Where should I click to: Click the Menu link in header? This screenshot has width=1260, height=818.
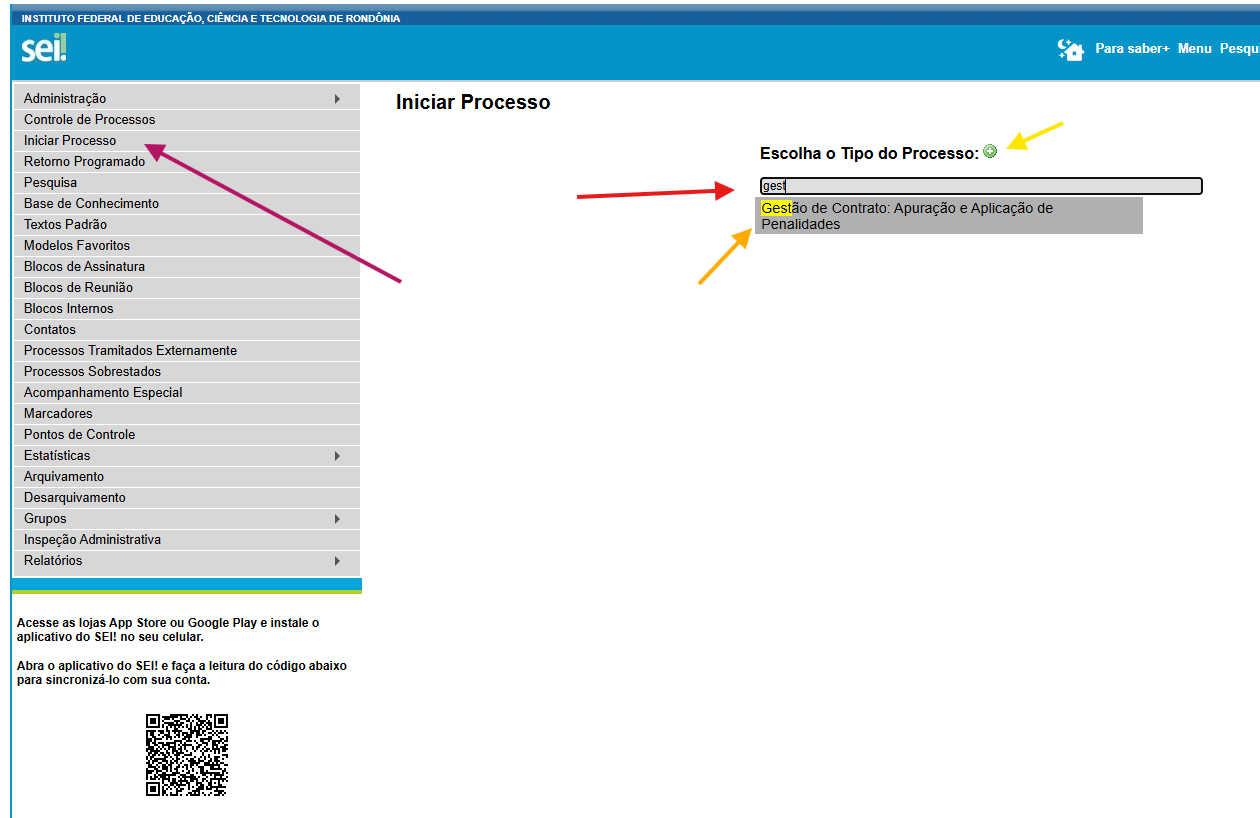point(1194,49)
